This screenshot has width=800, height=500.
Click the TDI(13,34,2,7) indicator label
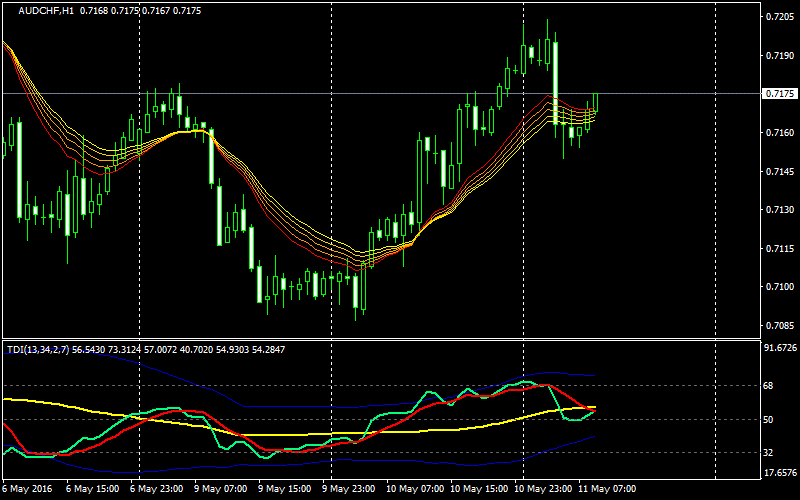point(38,349)
